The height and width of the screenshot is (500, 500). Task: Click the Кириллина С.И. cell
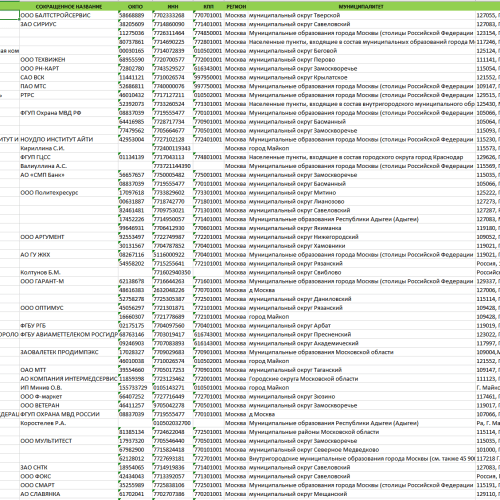pos(69,148)
